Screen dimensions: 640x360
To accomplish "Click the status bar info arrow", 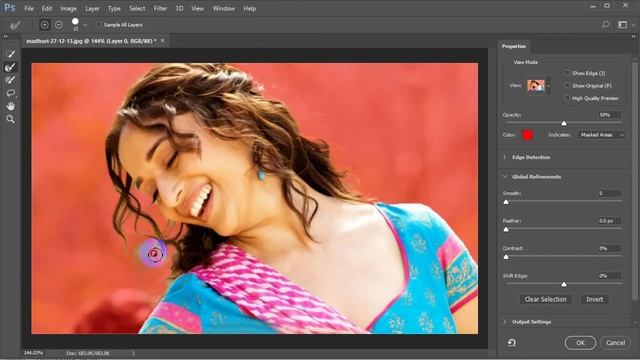I will click(x=133, y=353).
